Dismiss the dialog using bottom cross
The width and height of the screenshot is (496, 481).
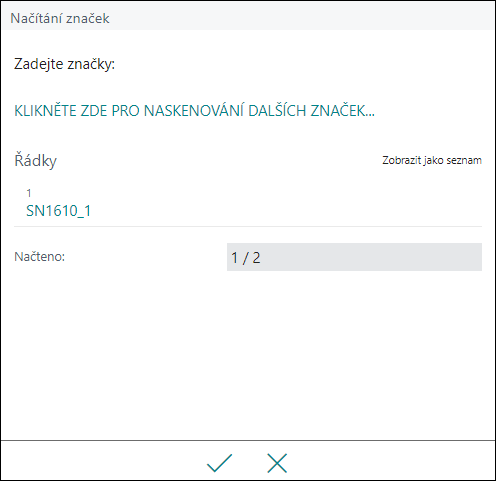tap(277, 463)
